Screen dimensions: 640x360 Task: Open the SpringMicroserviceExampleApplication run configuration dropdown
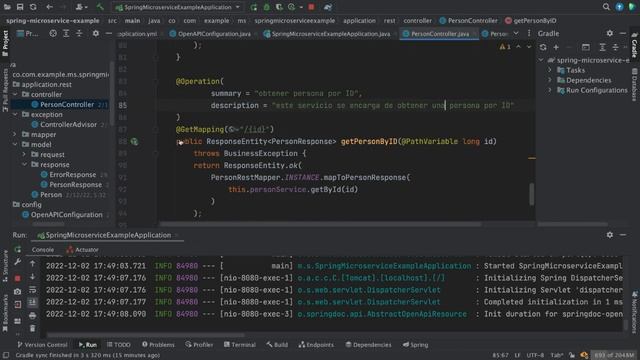click(x=178, y=7)
